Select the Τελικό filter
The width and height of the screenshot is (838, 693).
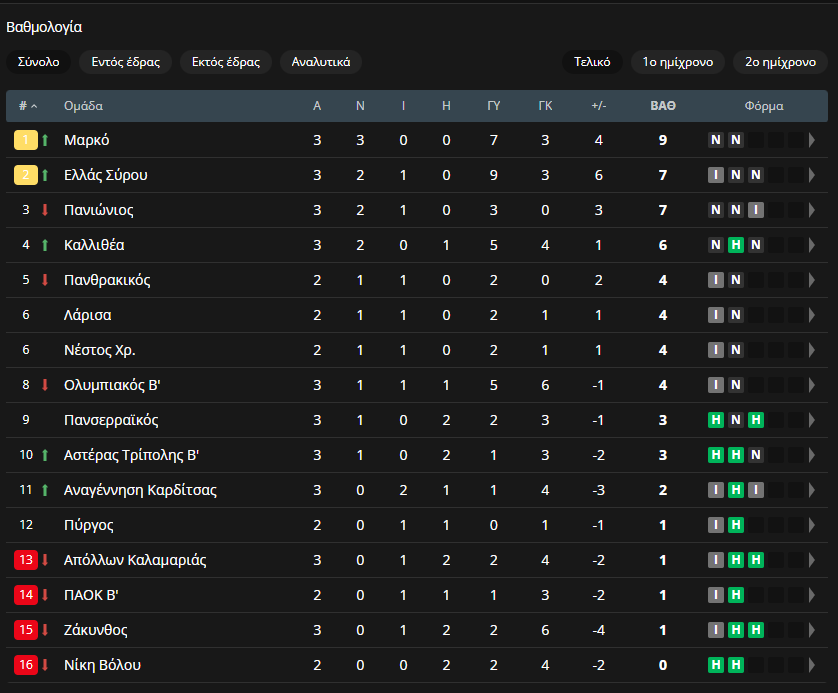coord(592,62)
